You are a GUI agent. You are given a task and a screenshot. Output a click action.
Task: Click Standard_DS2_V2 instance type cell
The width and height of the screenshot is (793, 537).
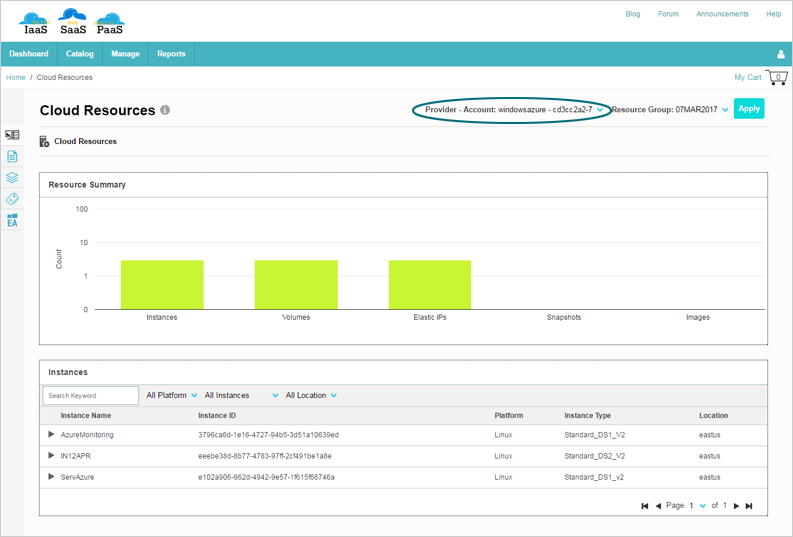click(x=595, y=456)
